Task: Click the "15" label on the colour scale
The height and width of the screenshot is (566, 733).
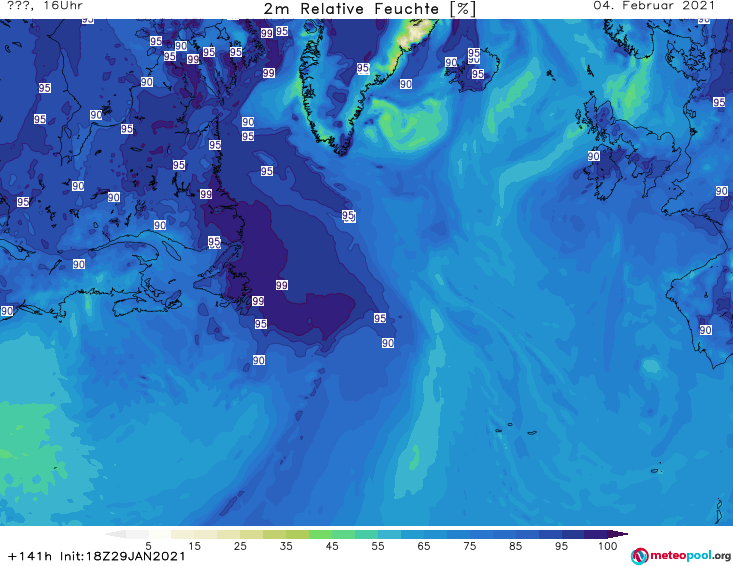Action: pos(194,546)
